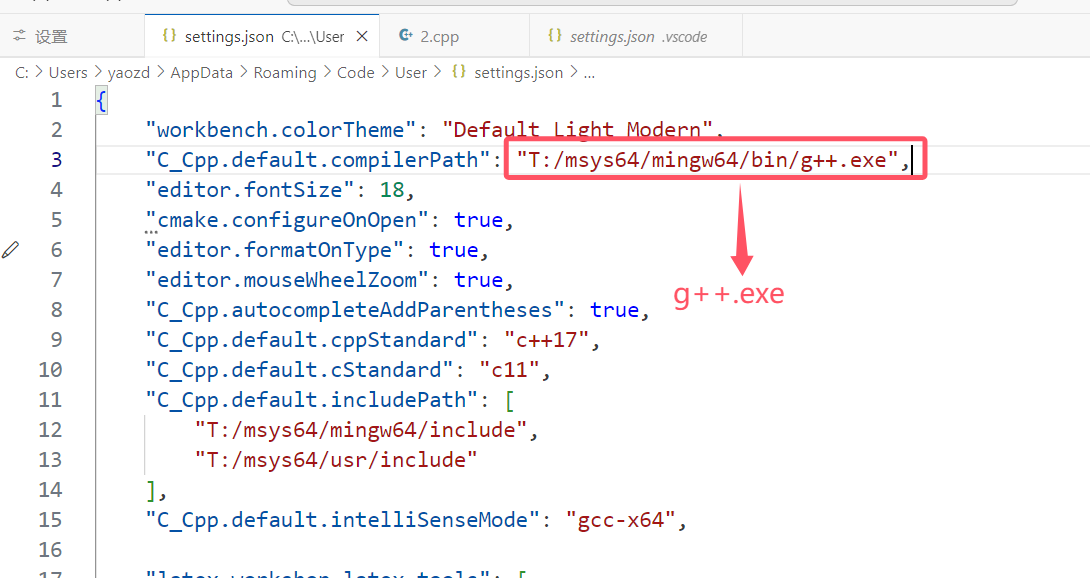
Task: Click true value of editor.mouseWheelZoom
Action: point(478,280)
